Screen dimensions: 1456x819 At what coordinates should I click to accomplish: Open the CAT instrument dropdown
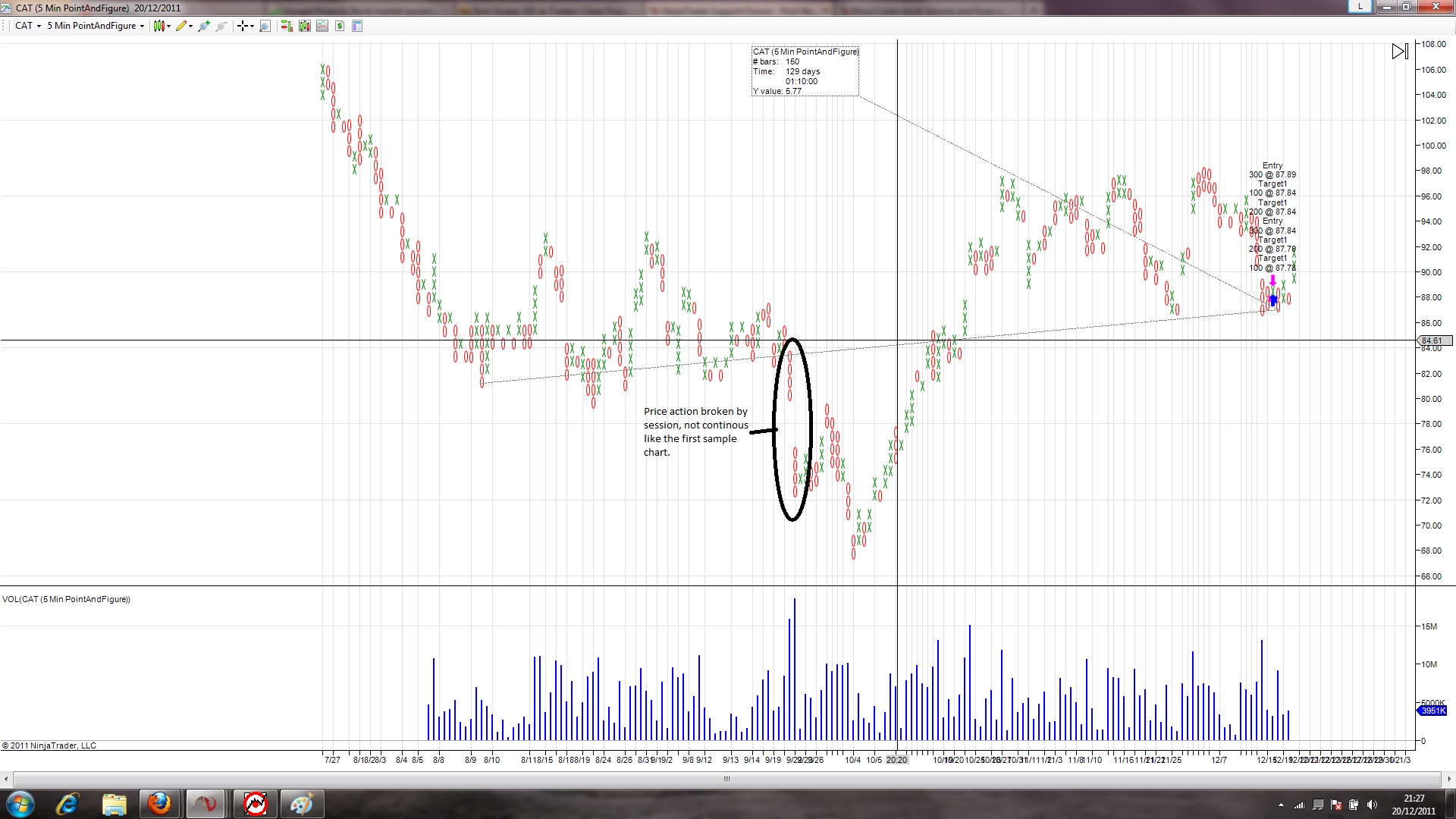pyautogui.click(x=28, y=26)
